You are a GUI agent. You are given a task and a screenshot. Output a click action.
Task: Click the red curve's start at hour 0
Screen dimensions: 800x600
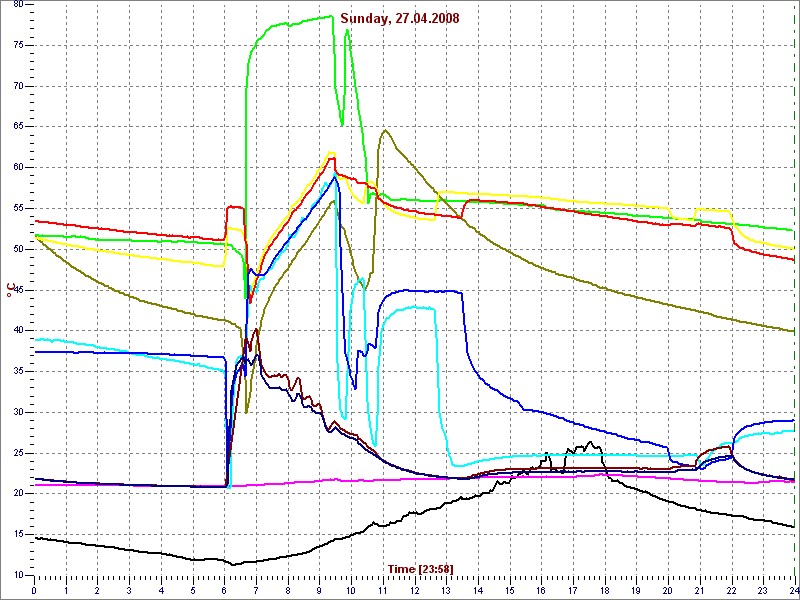36,221
